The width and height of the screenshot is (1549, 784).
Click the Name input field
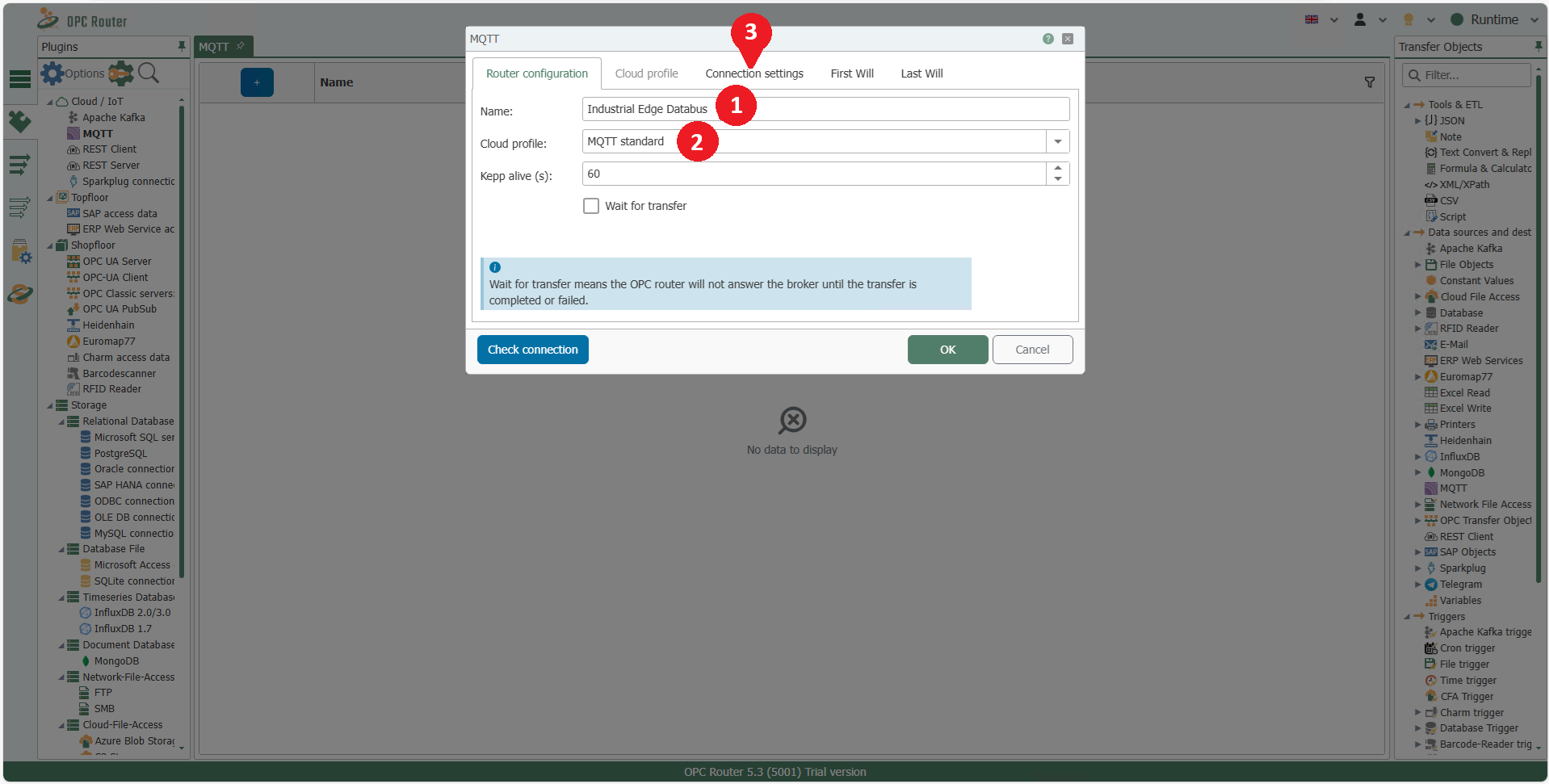pyautogui.click(x=825, y=109)
